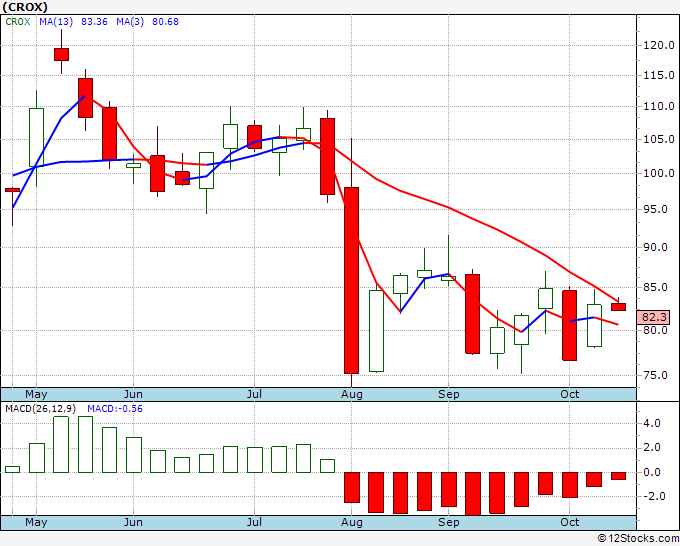Click the tall red candlestick at start of October
This screenshot has height=546, width=680.
569,325
